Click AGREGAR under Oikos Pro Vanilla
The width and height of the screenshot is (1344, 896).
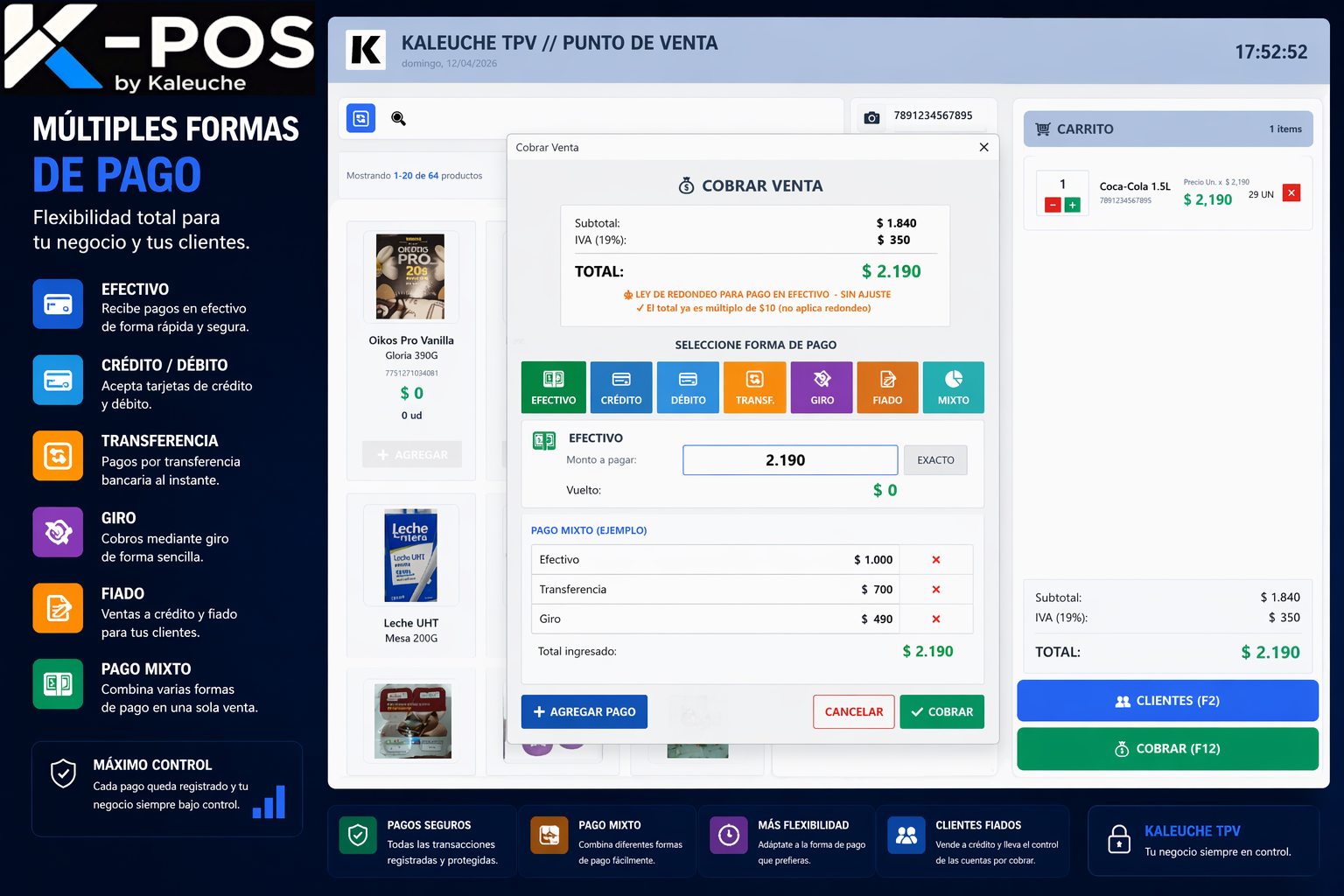click(x=411, y=455)
